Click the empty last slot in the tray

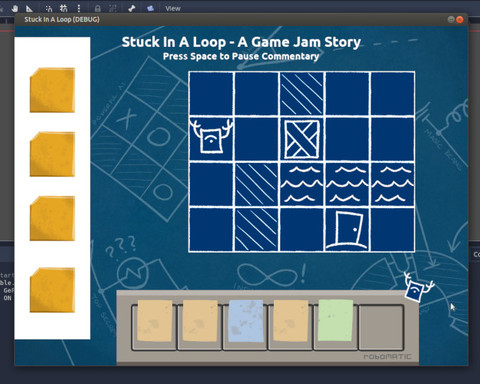click(x=381, y=327)
